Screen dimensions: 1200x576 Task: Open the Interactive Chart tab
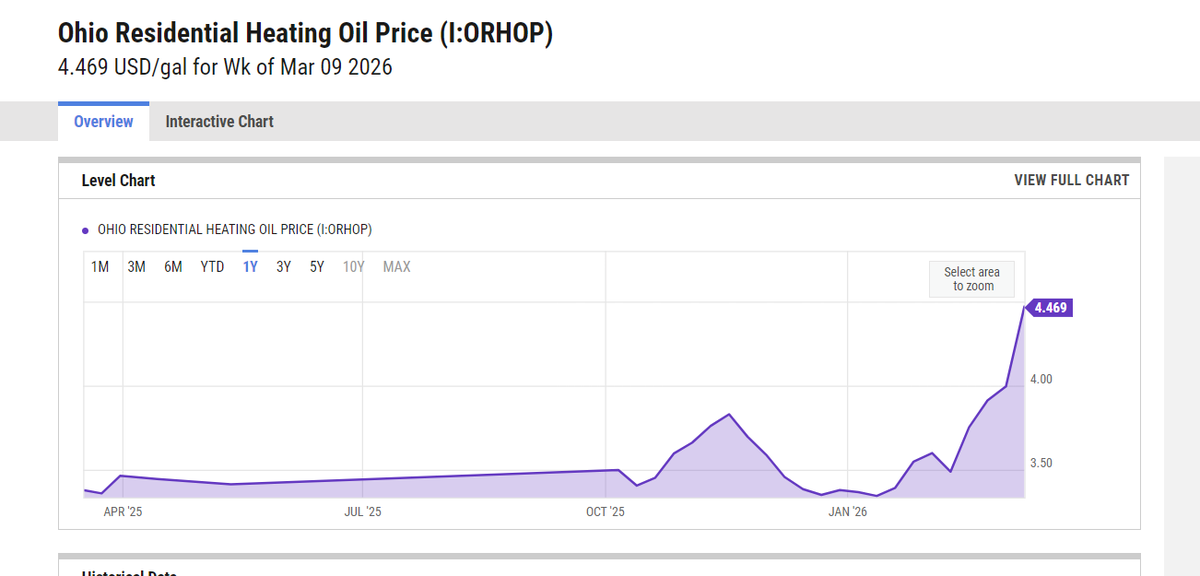click(x=219, y=121)
